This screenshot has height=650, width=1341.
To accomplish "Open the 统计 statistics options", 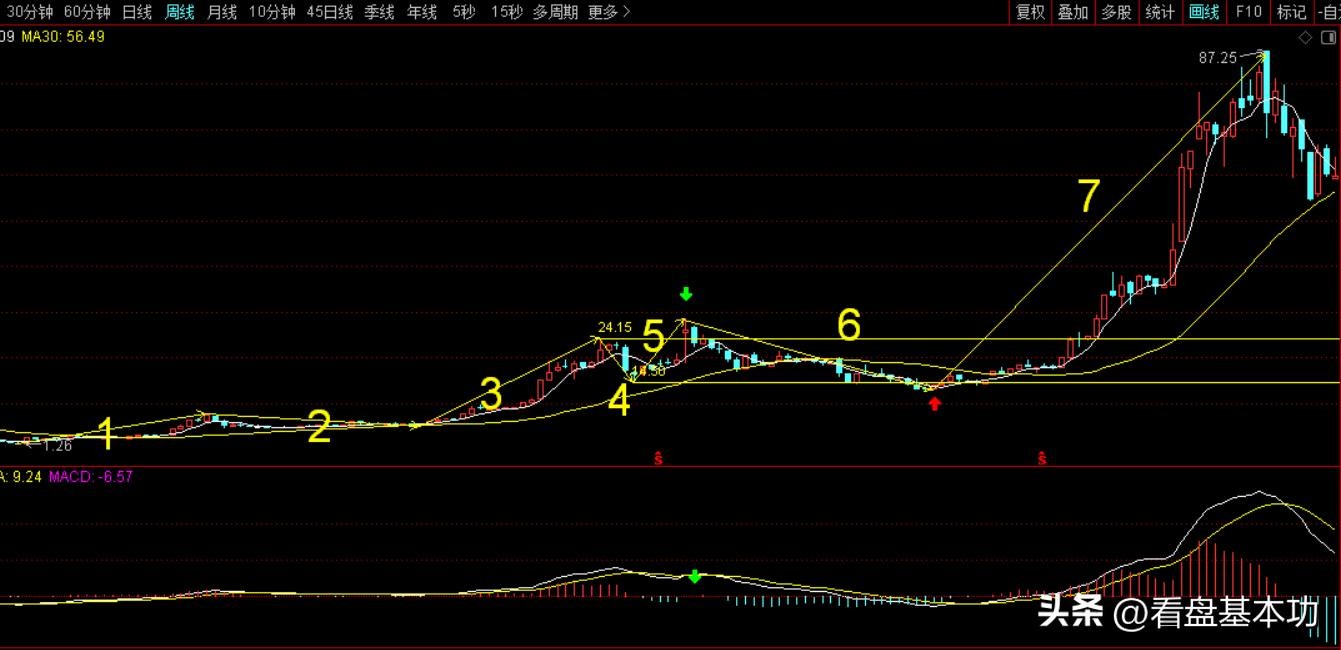I will (x=1160, y=12).
